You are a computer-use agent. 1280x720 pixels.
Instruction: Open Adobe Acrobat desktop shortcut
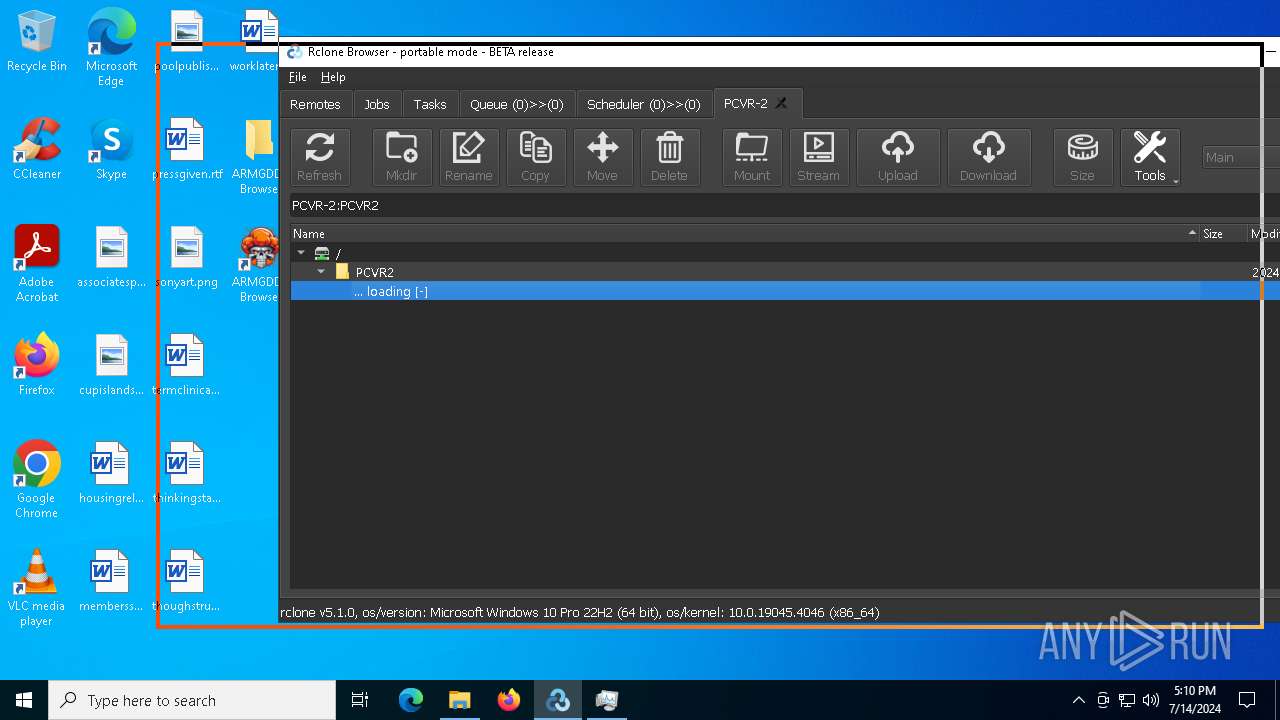[37, 264]
